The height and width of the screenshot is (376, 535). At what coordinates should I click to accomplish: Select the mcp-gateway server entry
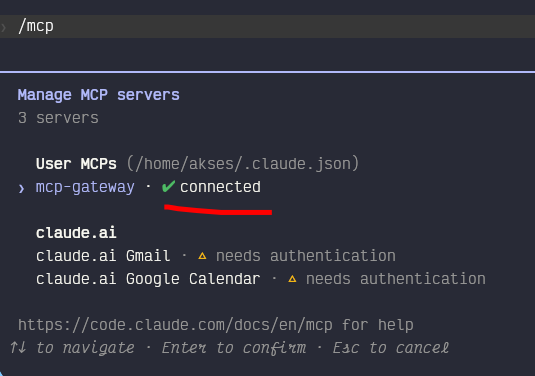pos(85,187)
